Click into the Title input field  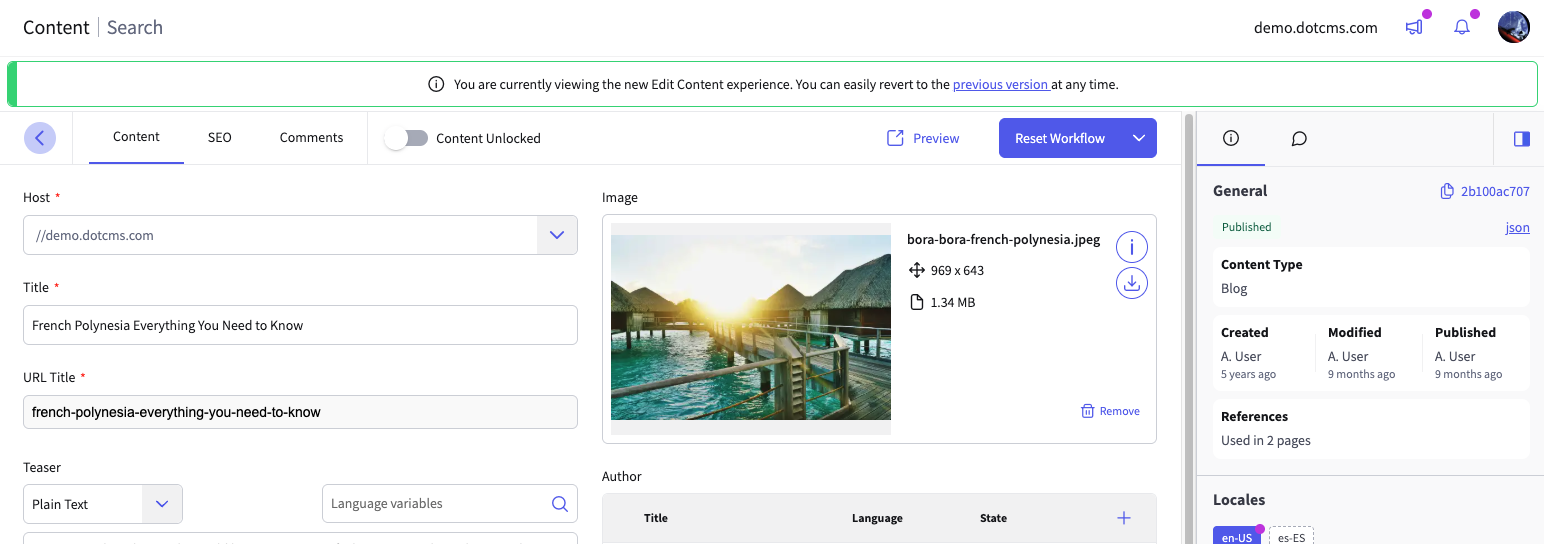pyautogui.click(x=300, y=325)
